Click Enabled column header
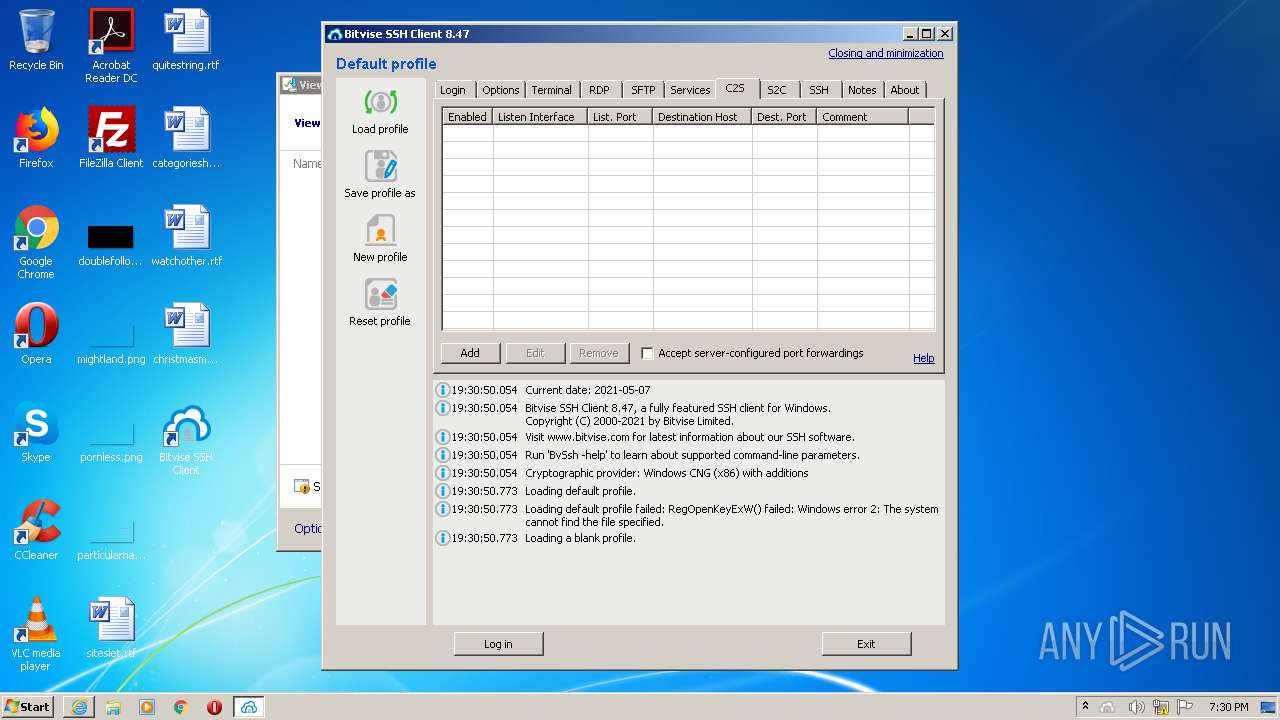This screenshot has height=720, width=1280. click(468, 117)
